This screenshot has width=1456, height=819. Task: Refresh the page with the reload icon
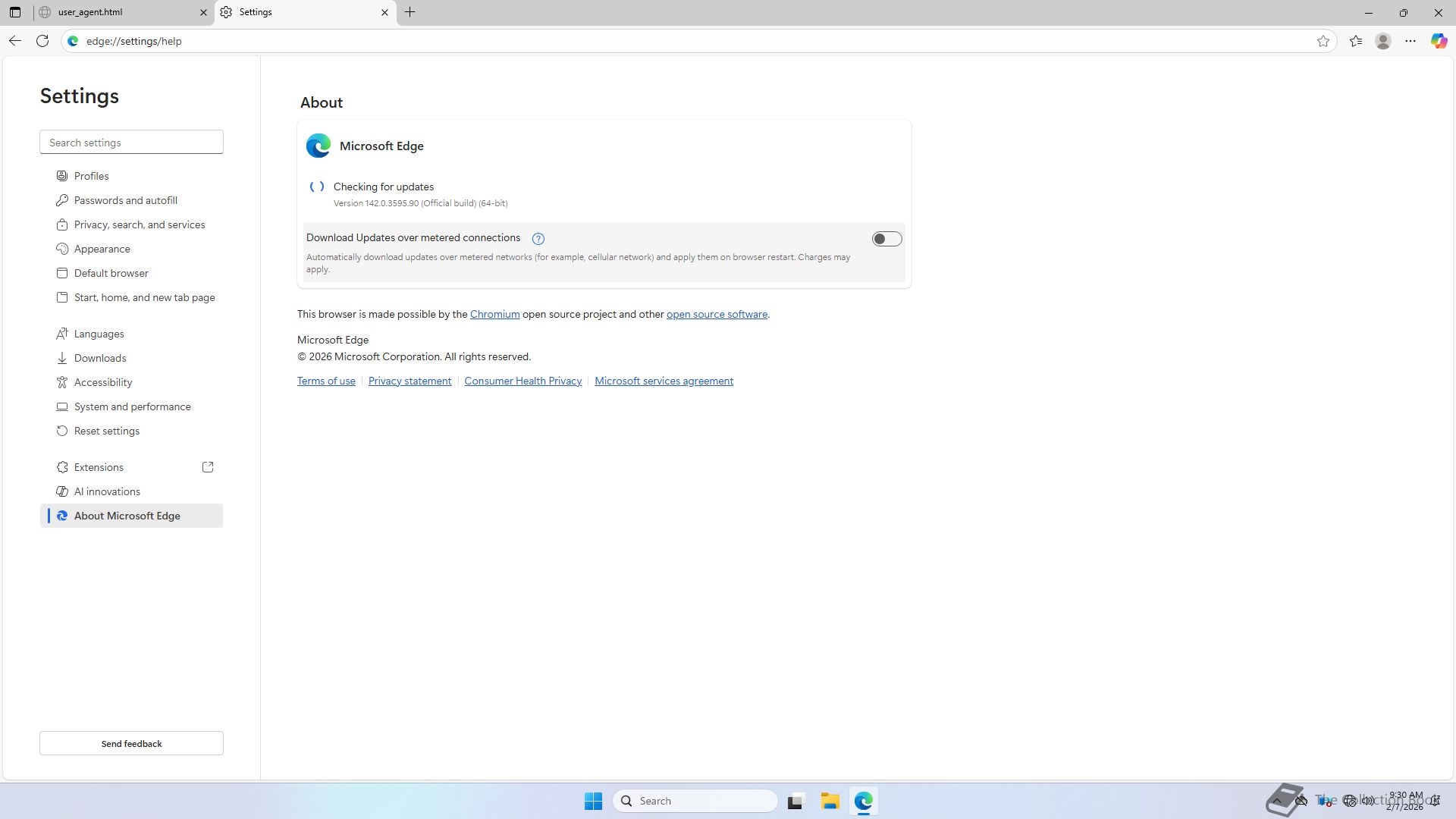tap(42, 41)
